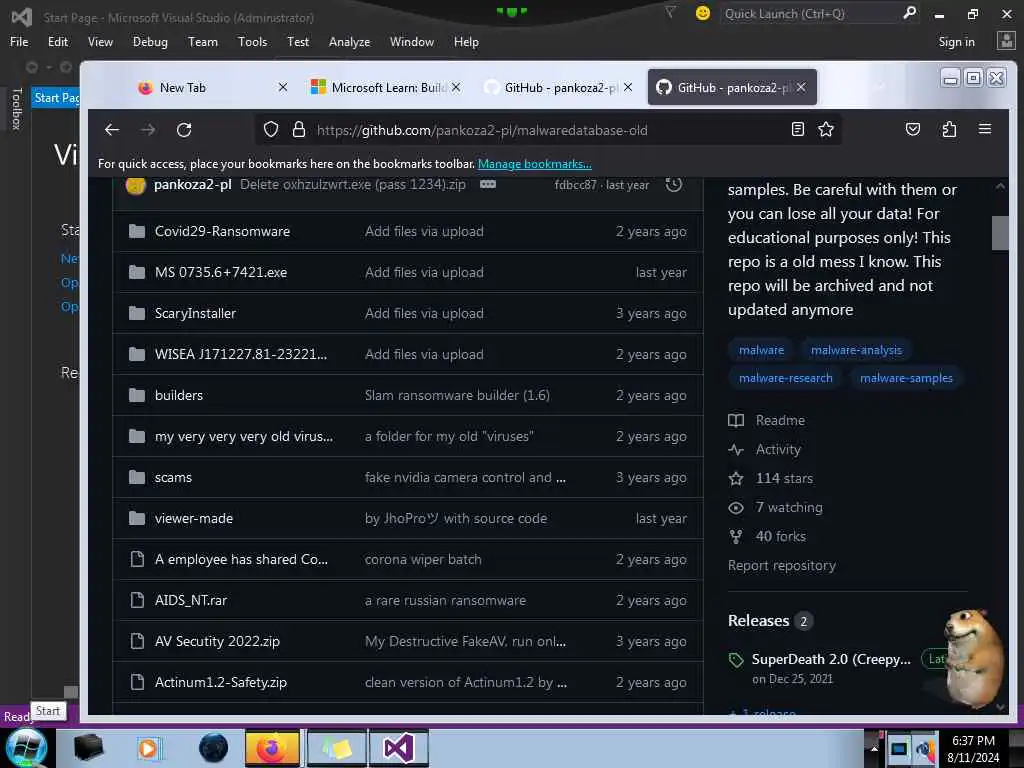Viewport: 1024px width, 768px height.
Task: Show site security via padlock icon
Action: 298,129
